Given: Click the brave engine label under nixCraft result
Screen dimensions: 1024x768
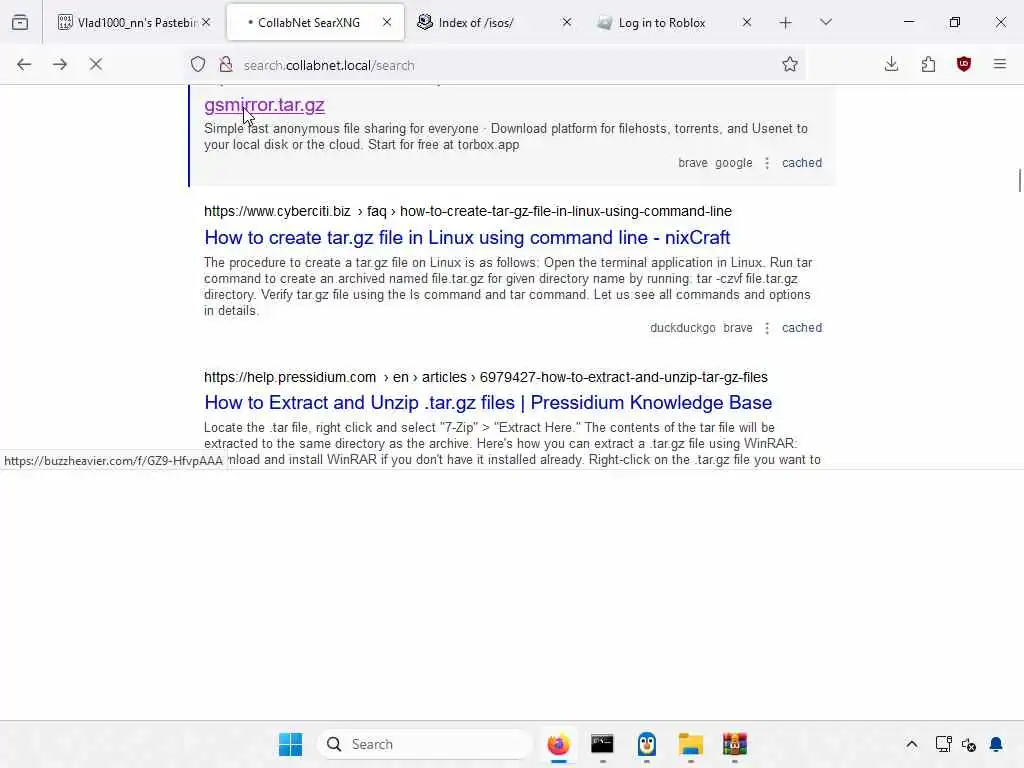Looking at the screenshot, I should (x=738, y=328).
